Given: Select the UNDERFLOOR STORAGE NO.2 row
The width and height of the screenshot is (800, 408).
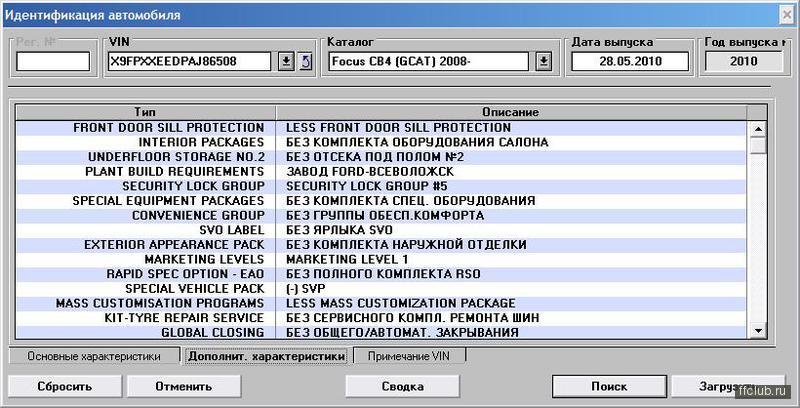Looking at the screenshot, I should (382, 157).
